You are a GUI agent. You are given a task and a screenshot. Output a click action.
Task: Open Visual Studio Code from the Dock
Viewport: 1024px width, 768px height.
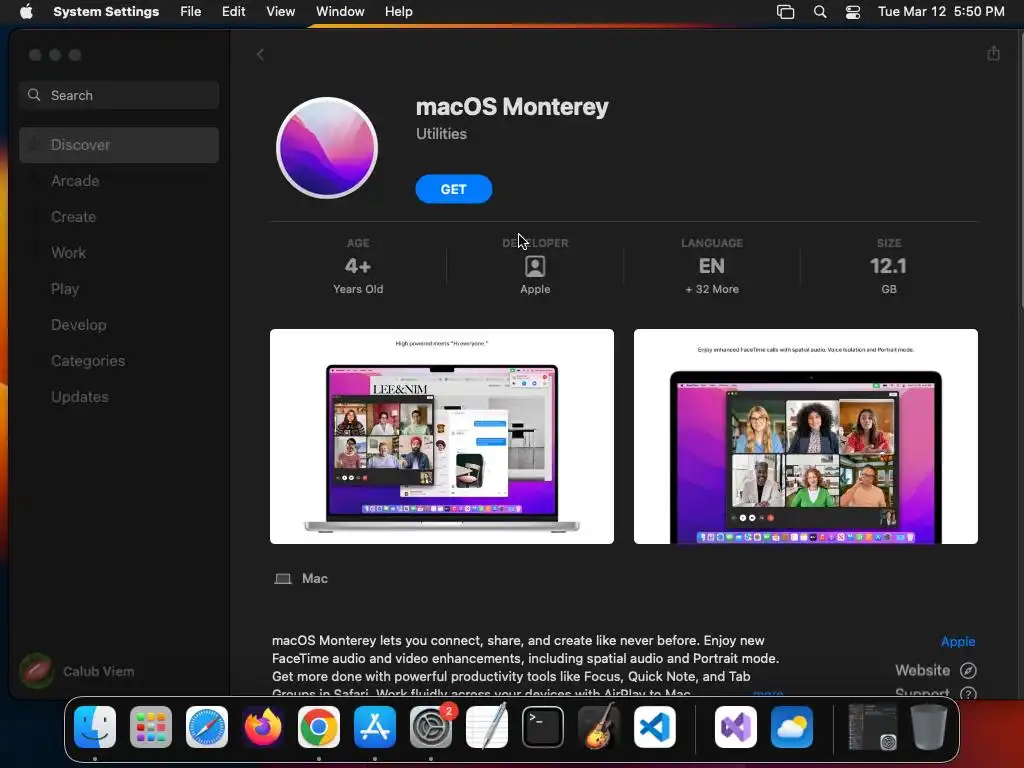click(654, 727)
